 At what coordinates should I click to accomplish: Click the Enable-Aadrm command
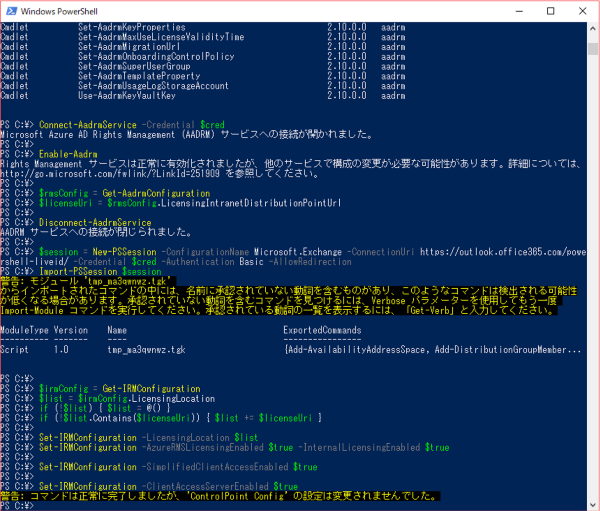click(x=68, y=154)
